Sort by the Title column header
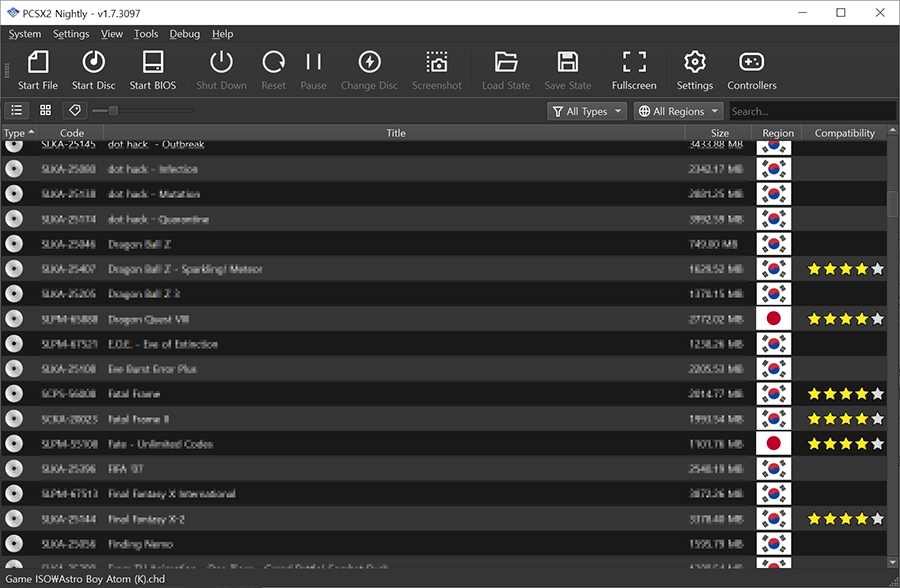Screen dimensions: 900x588 (x=395, y=133)
